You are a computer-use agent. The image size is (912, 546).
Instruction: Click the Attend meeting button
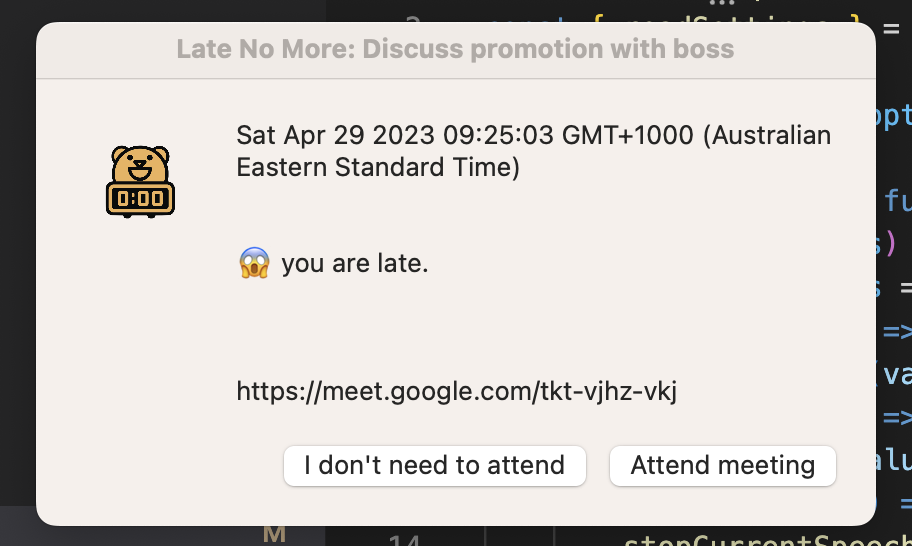(x=722, y=466)
